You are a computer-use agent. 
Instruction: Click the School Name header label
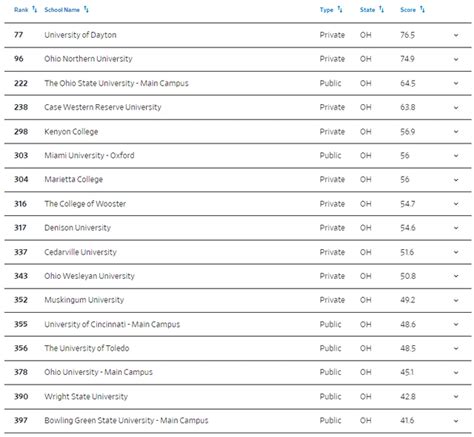point(62,10)
